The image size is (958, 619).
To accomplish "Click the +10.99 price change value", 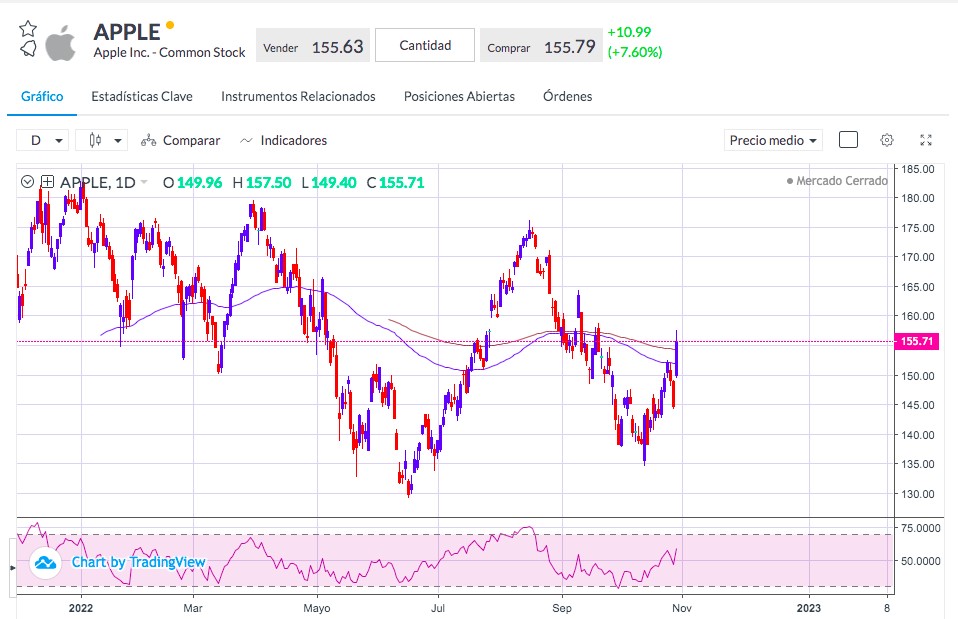I will coord(629,32).
